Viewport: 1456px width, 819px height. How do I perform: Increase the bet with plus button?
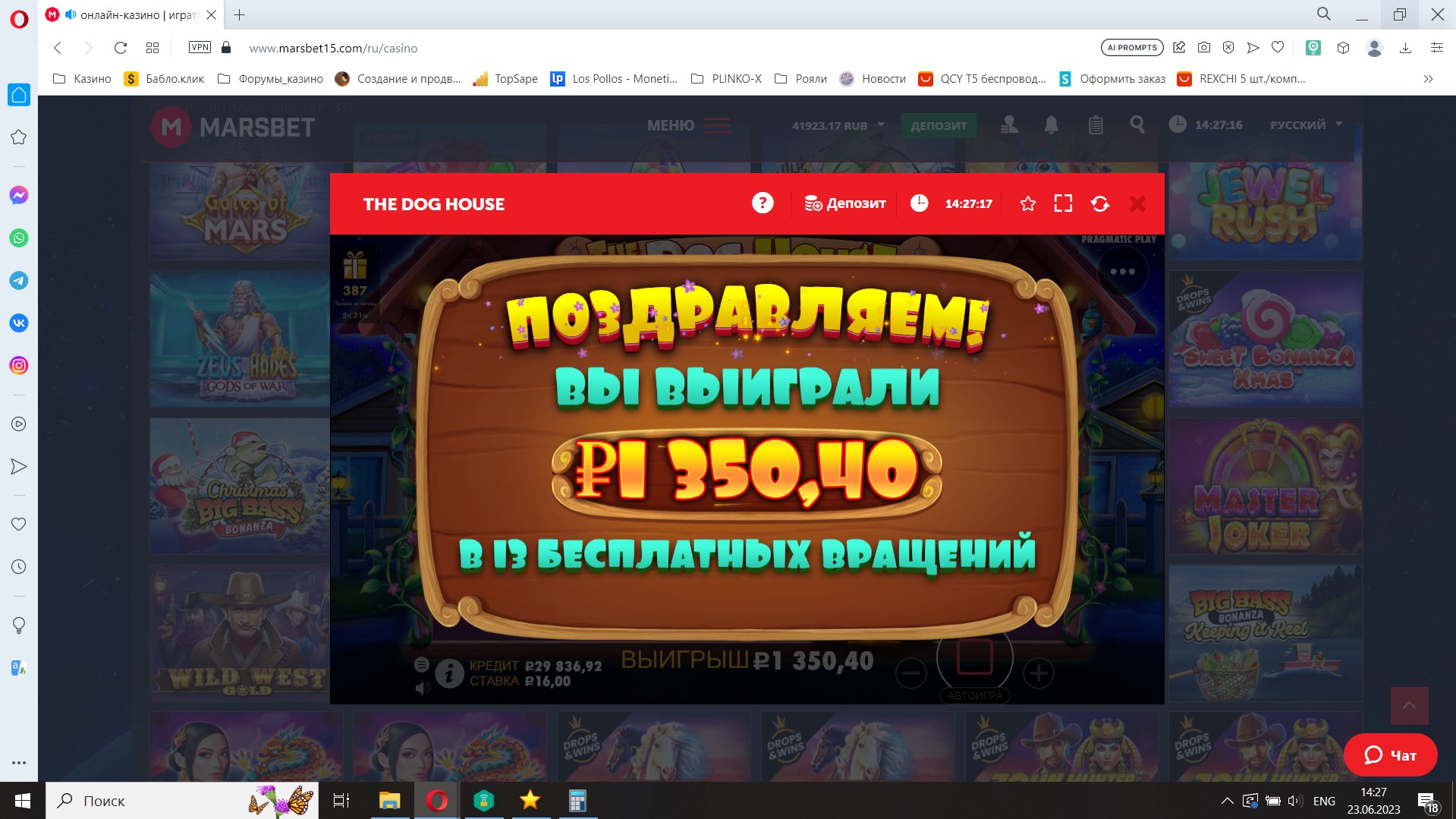(1038, 673)
